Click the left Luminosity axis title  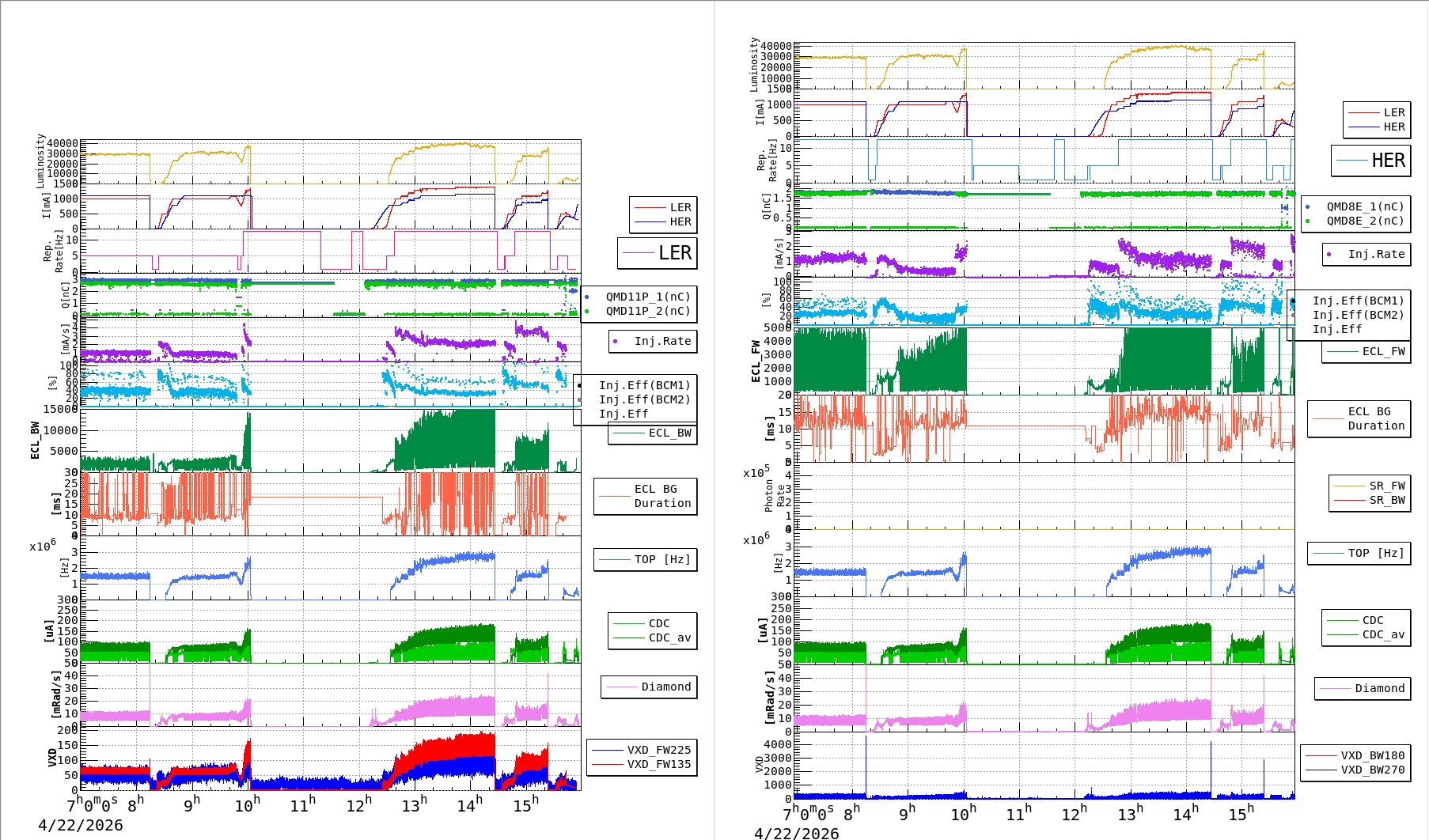pos(40,161)
